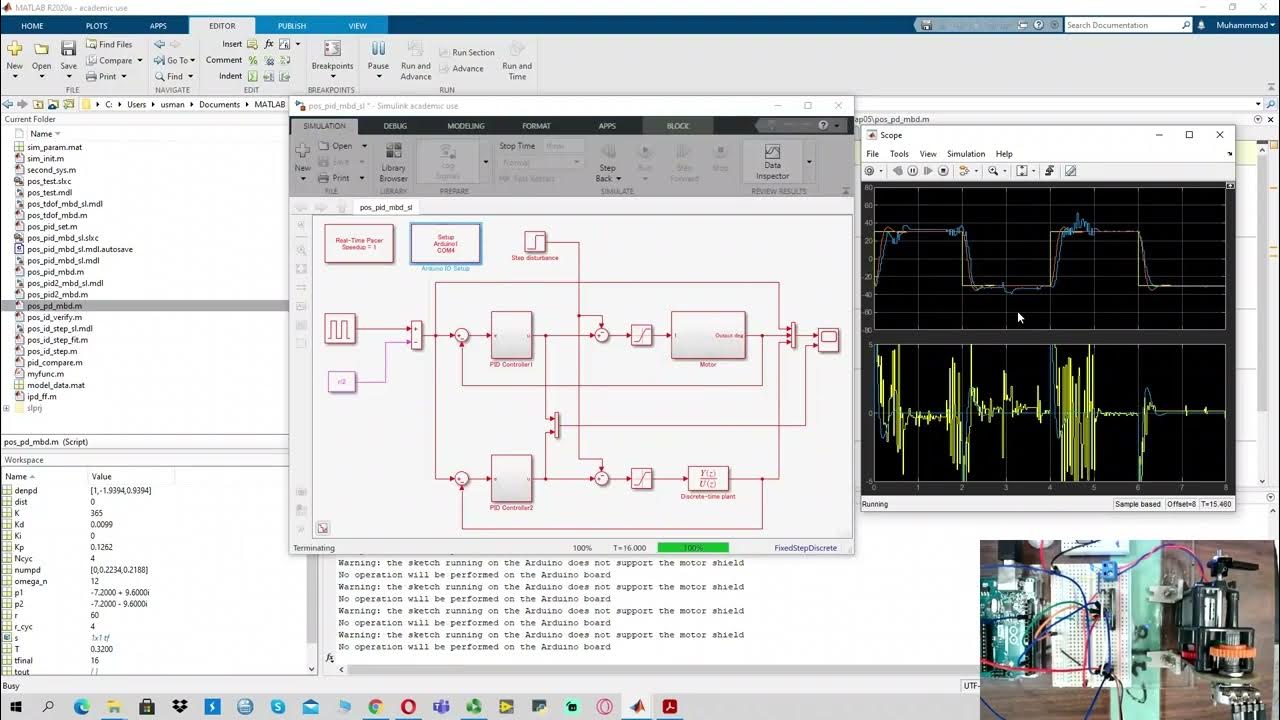The height and width of the screenshot is (720, 1280).
Task: Open Chrome from taskbar
Action: coord(375,706)
